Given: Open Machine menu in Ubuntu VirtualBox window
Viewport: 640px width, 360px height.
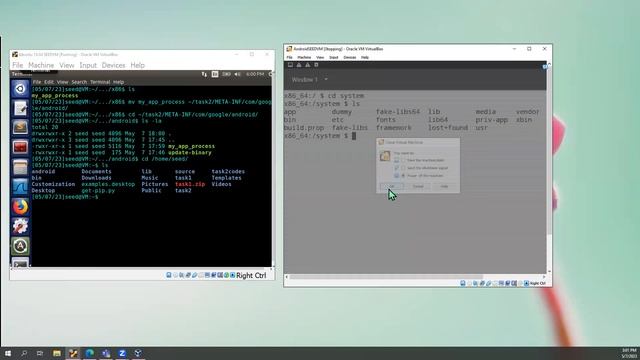Looking at the screenshot, I should point(41,65).
